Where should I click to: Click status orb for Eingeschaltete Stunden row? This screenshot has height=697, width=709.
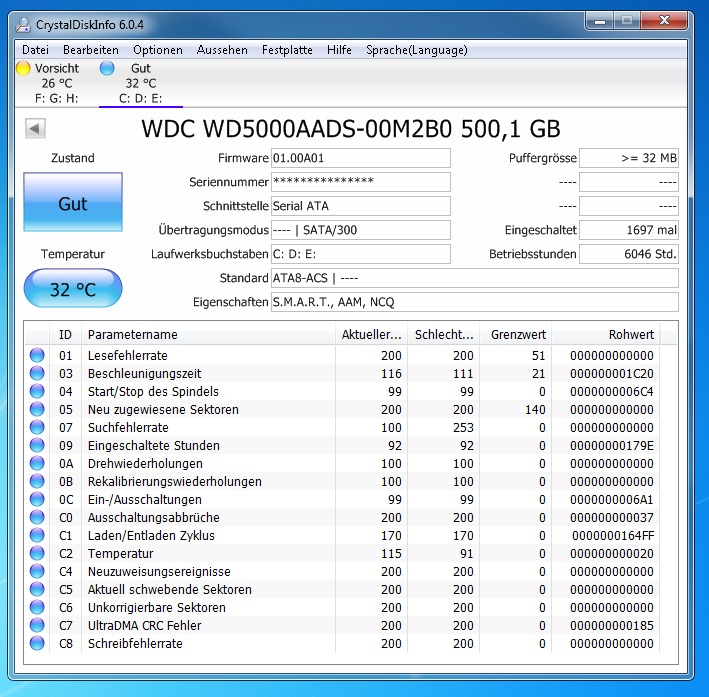coord(37,445)
